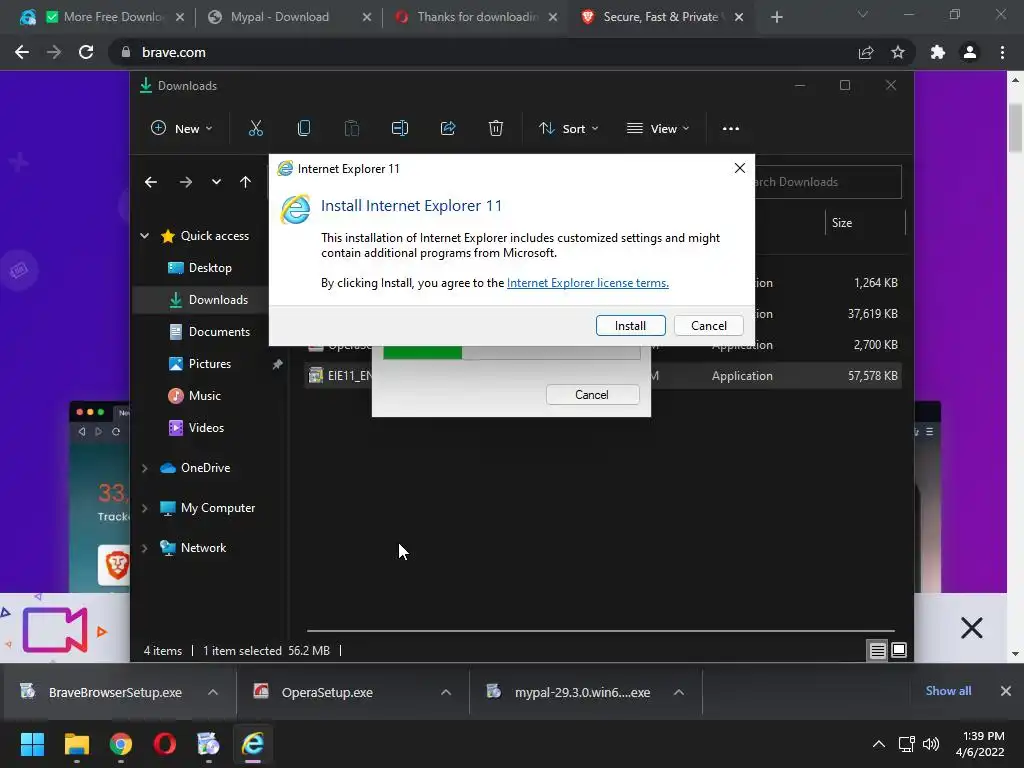Click Install in Internet Explorer 11 dialog
This screenshot has width=1024, height=768.
tap(630, 326)
